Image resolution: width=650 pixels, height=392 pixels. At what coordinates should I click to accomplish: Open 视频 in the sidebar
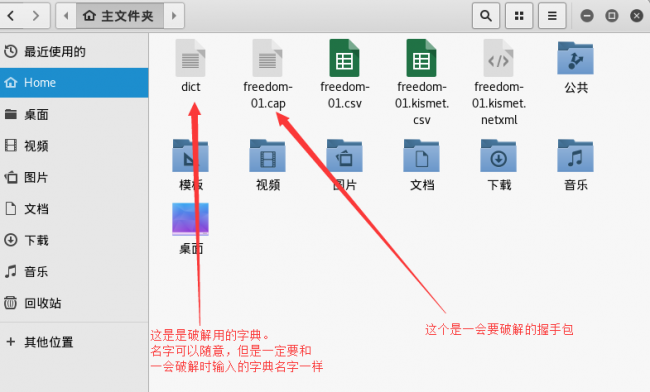pyautogui.click(x=74, y=145)
